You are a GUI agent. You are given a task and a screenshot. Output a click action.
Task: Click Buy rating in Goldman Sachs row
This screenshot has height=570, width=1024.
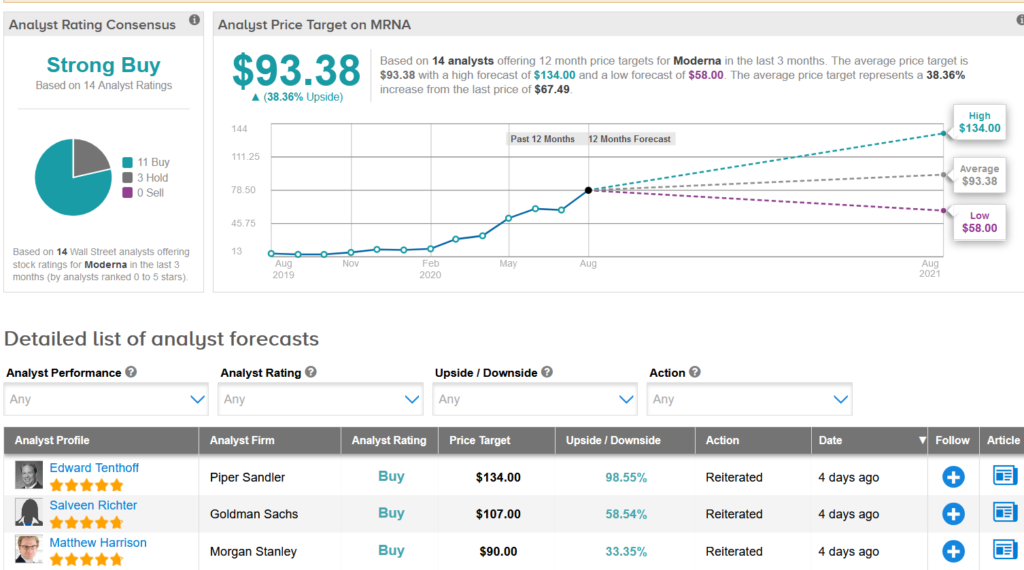click(x=391, y=513)
